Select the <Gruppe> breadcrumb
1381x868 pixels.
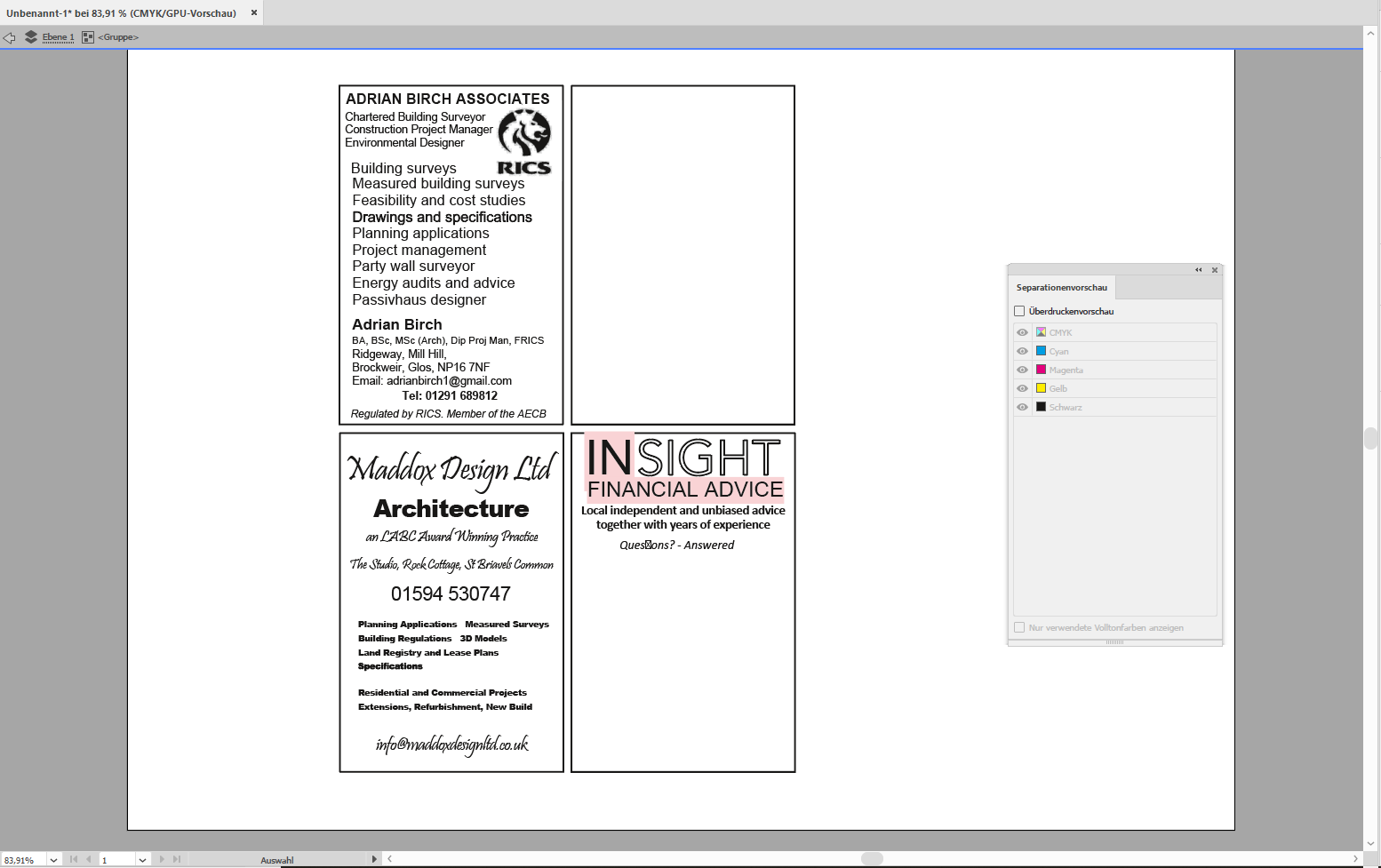pos(118,37)
